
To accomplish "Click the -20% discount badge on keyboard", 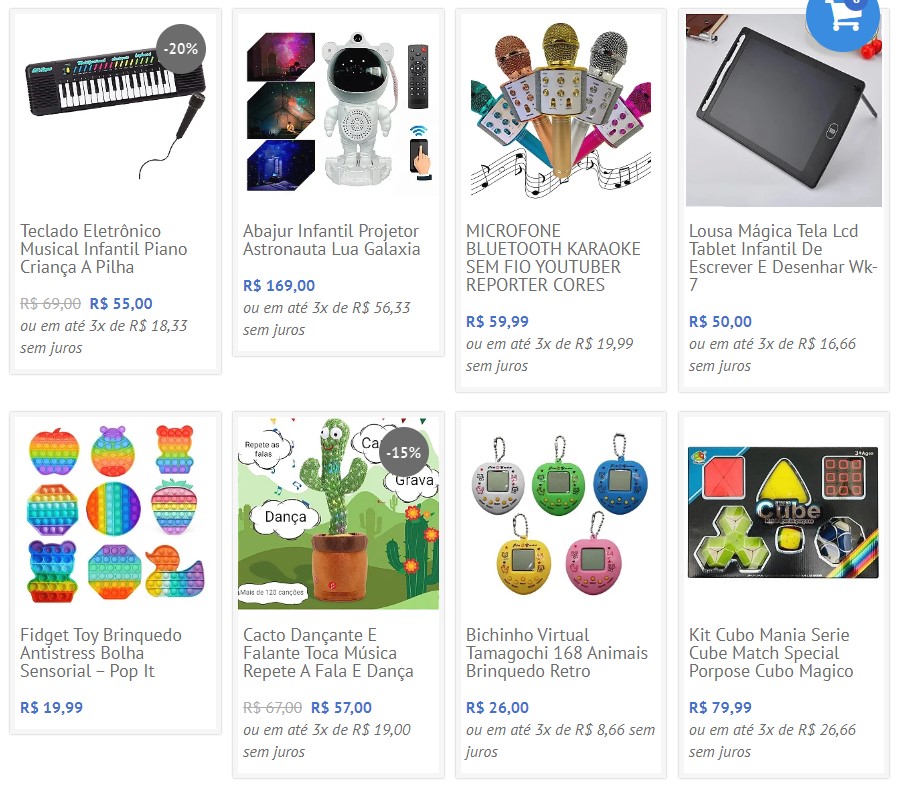I will (x=181, y=49).
